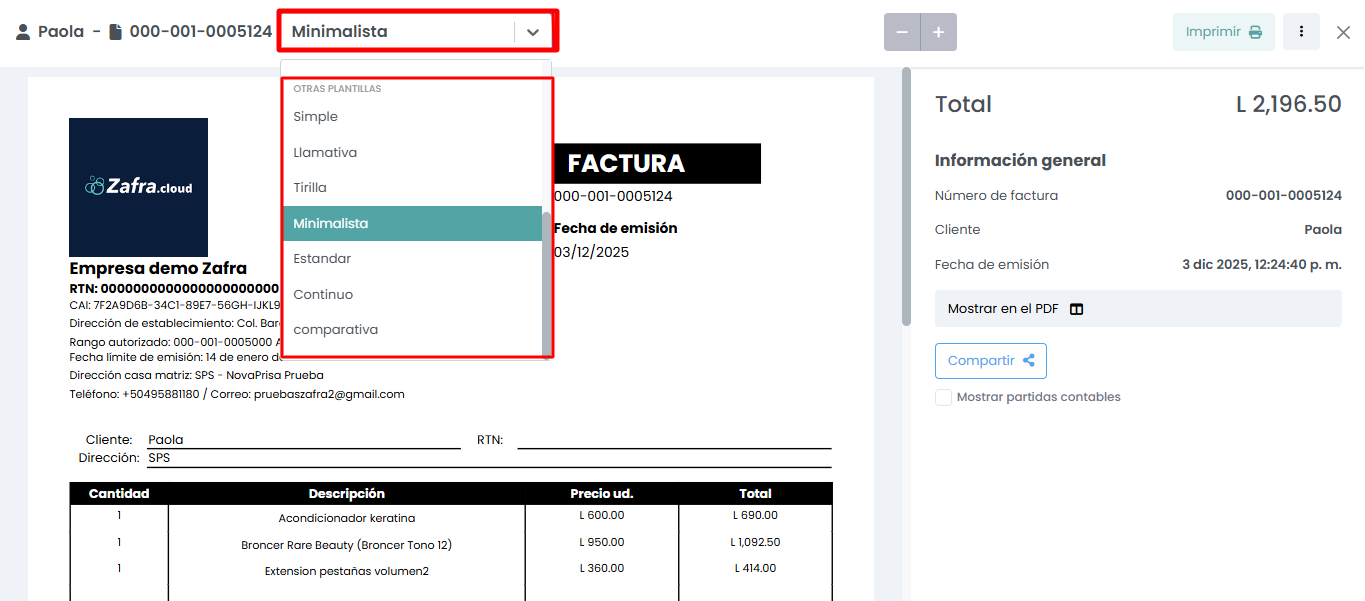Click the Minimalista template selector field
1365x601 pixels.
coord(417,31)
